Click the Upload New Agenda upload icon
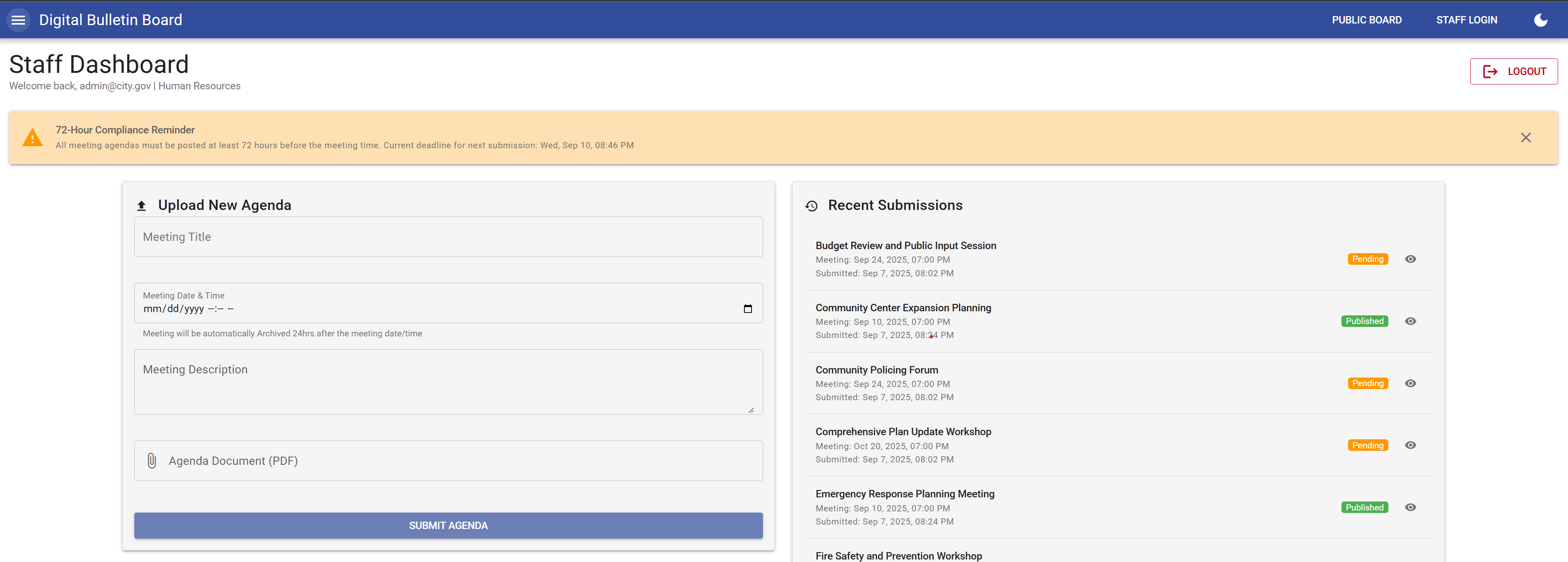Image resolution: width=1568 pixels, height=562 pixels. click(141, 205)
